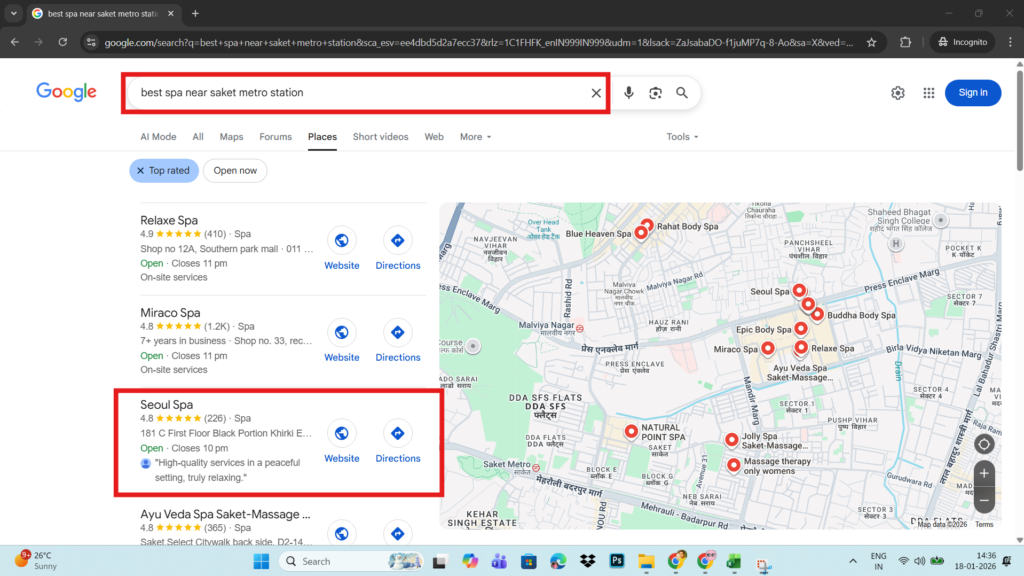Remove the Top rated filter
This screenshot has height=576, width=1024.
point(140,170)
